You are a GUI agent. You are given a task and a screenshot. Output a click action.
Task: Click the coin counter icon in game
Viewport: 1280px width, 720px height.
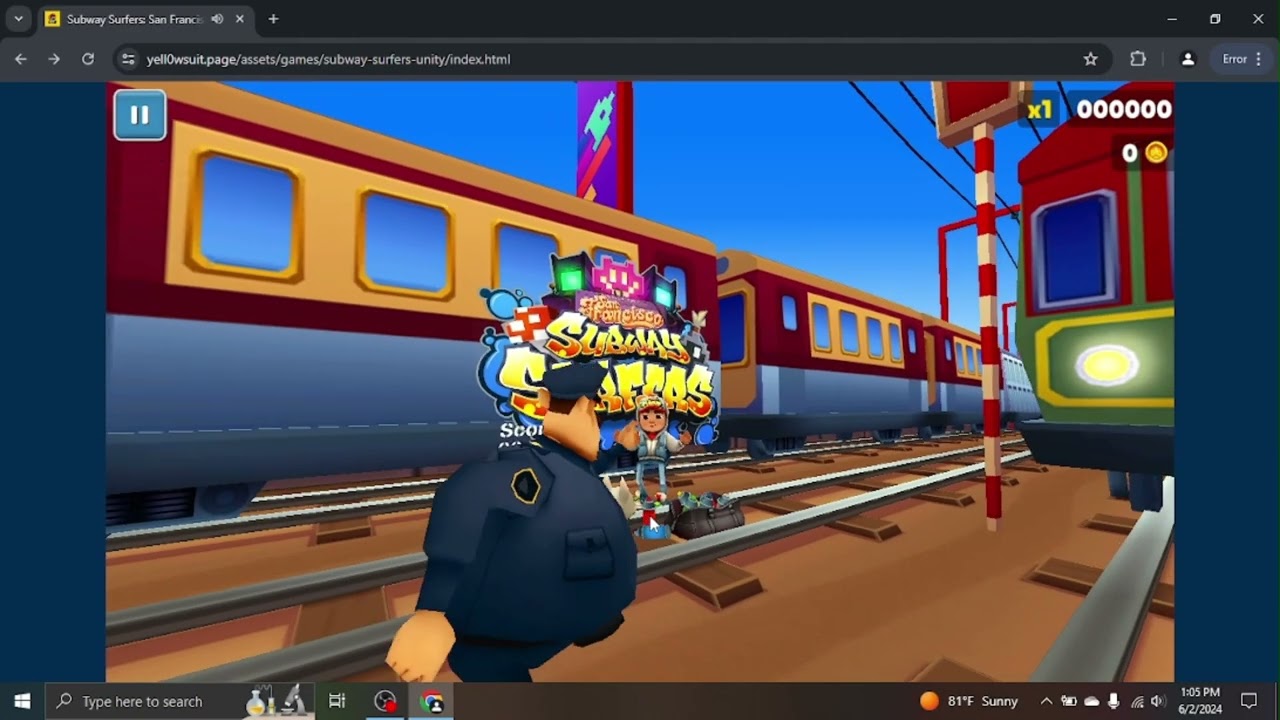tap(1156, 153)
